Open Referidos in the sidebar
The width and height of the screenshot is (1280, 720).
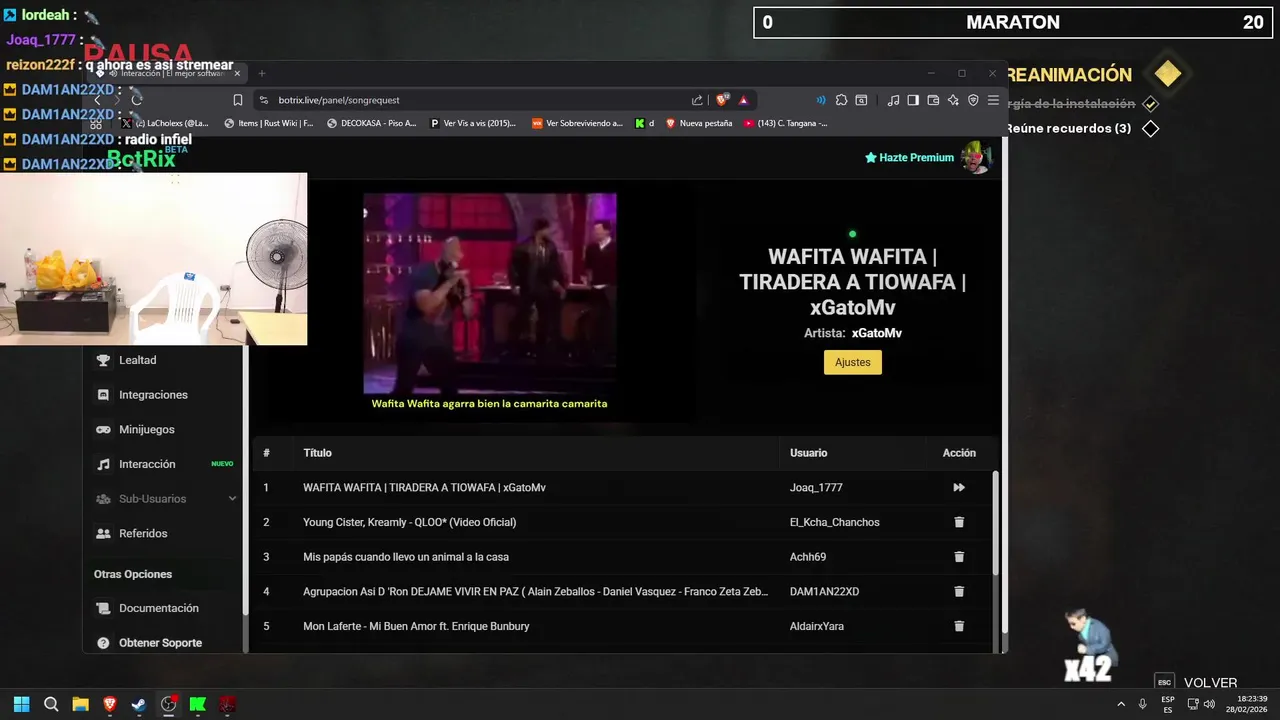(x=143, y=534)
